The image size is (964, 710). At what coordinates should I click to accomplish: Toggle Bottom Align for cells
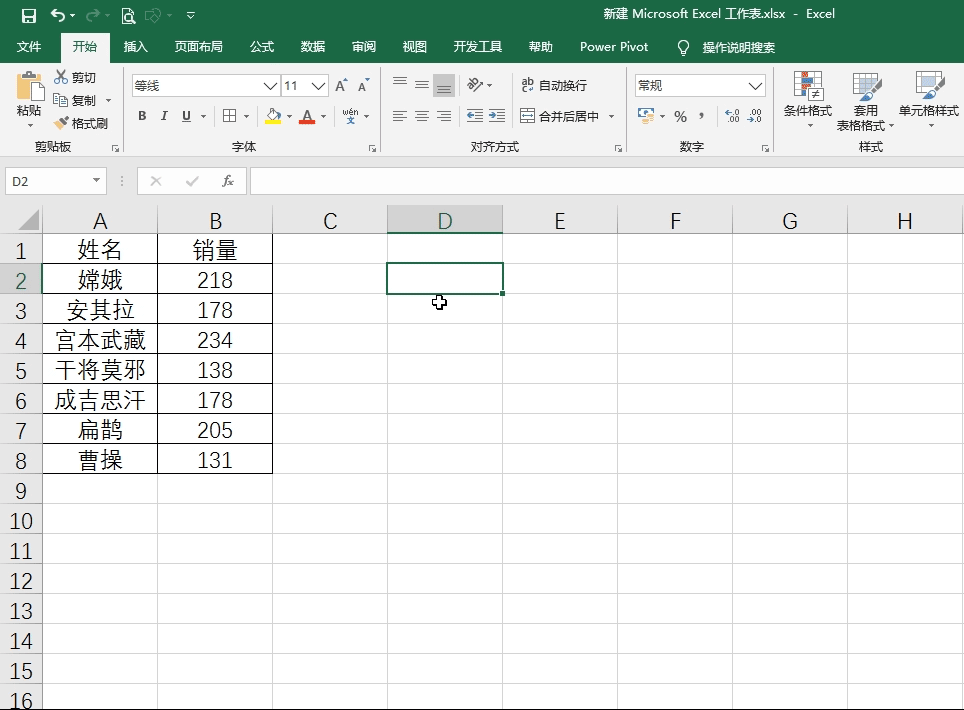pos(444,85)
